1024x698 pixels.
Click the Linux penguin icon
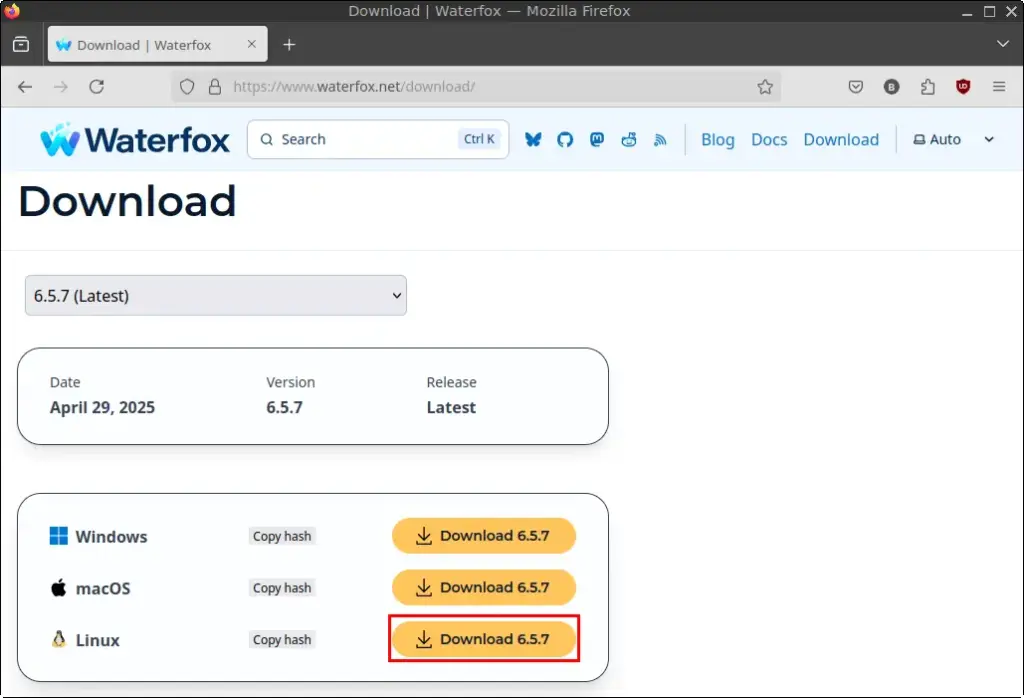click(59, 639)
